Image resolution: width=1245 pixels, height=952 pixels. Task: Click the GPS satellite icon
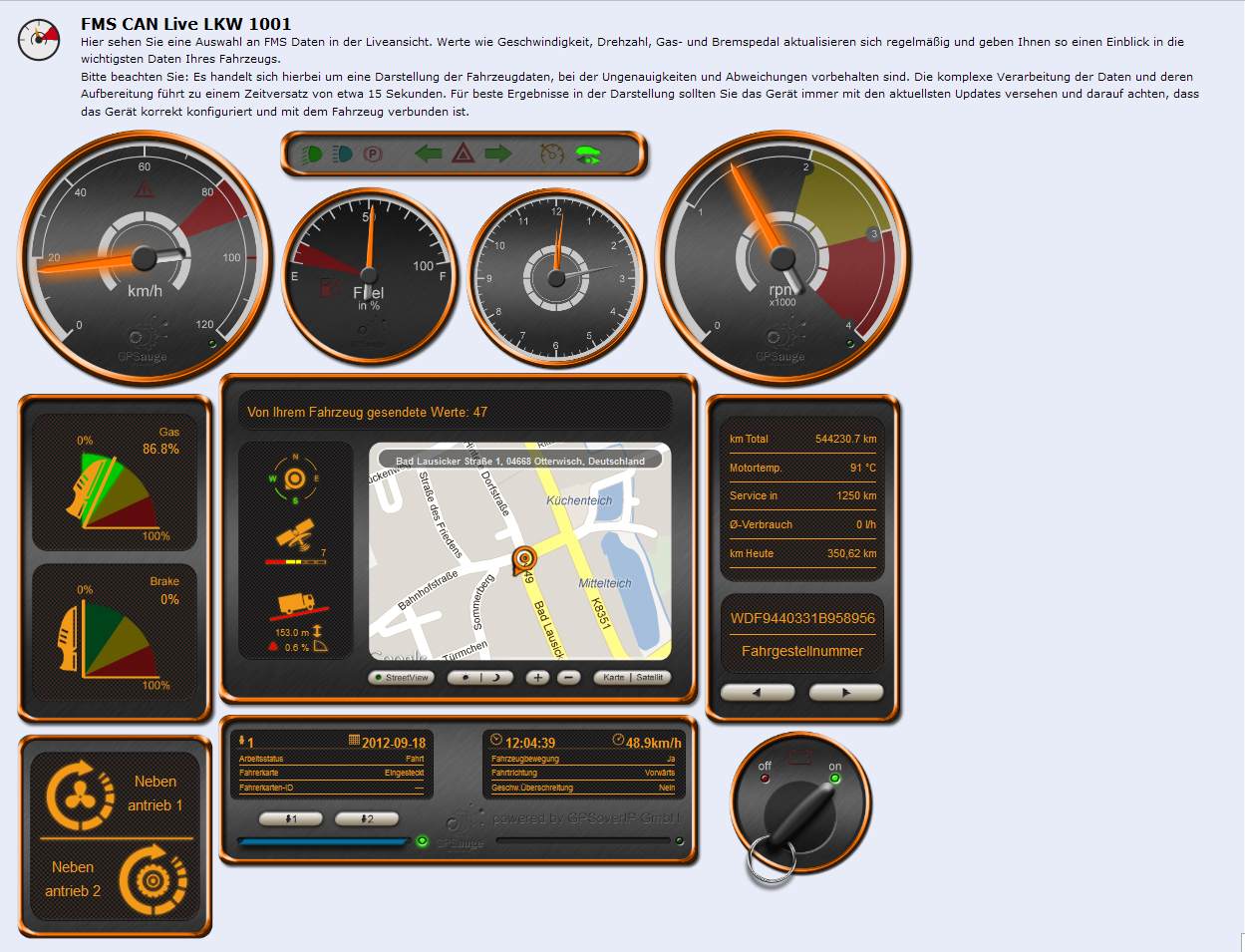coord(296,534)
